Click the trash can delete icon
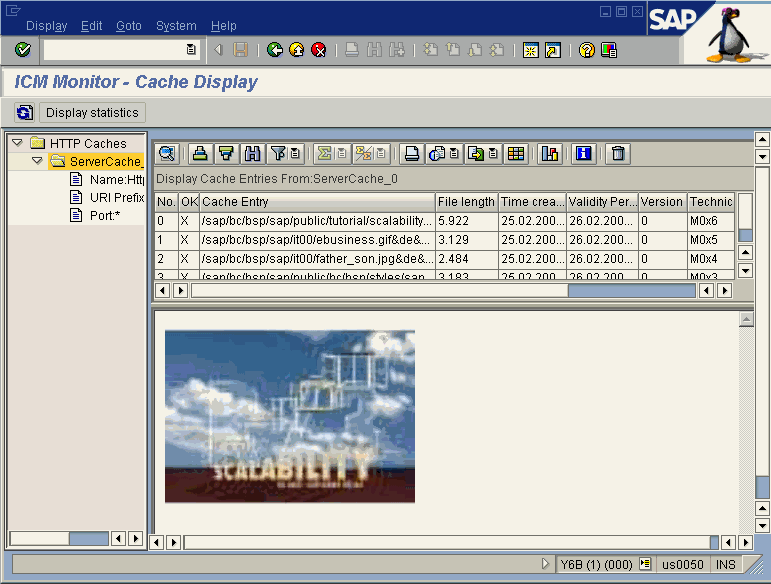 tap(618, 153)
